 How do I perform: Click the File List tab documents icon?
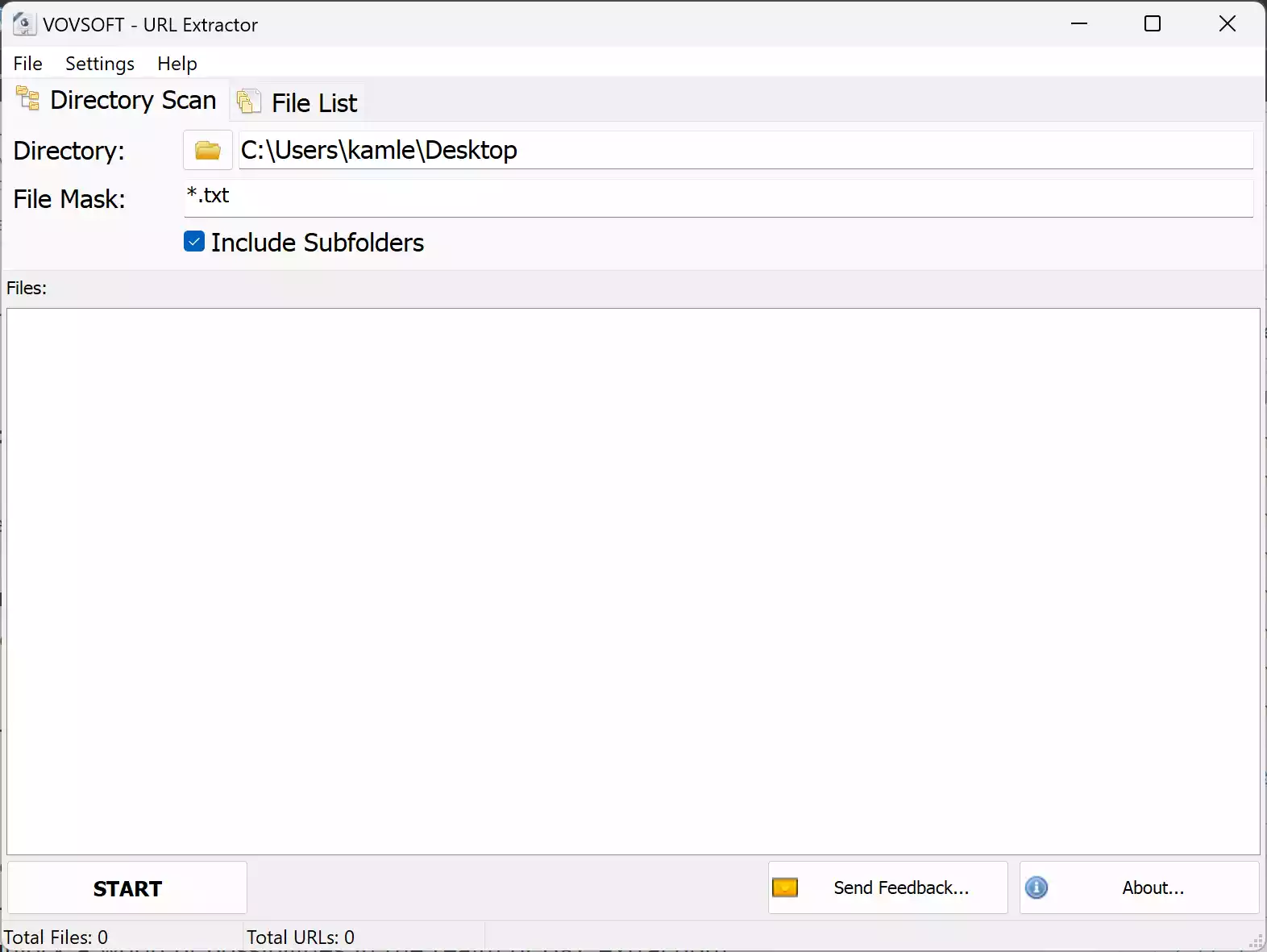249,102
